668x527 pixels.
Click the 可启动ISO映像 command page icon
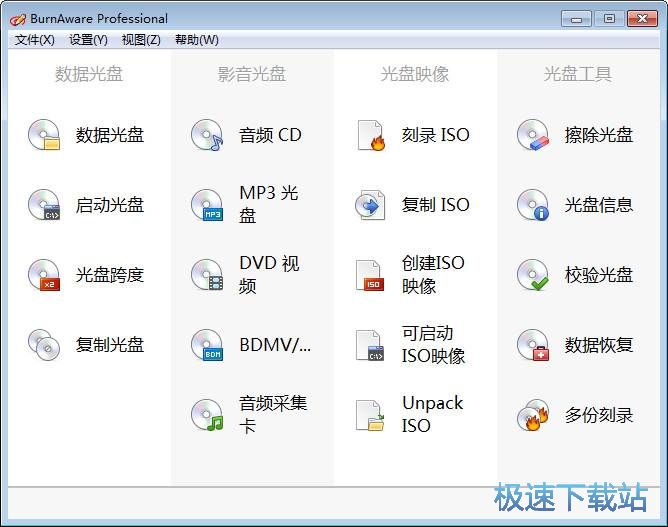(x=370, y=345)
